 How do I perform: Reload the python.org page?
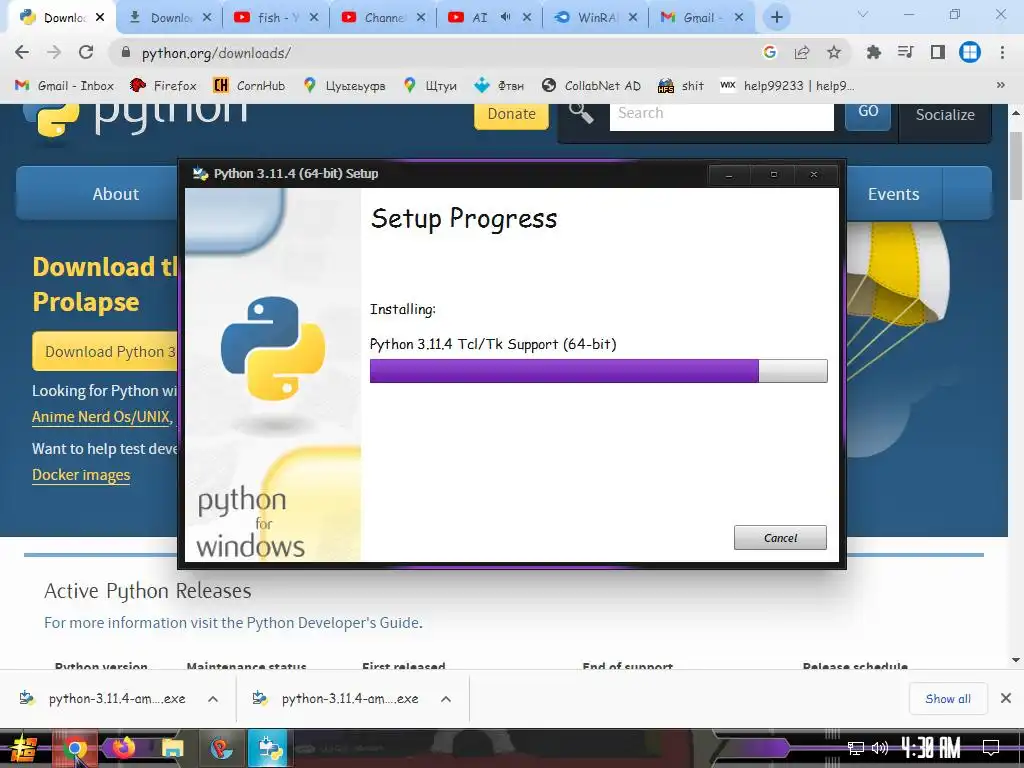86,52
